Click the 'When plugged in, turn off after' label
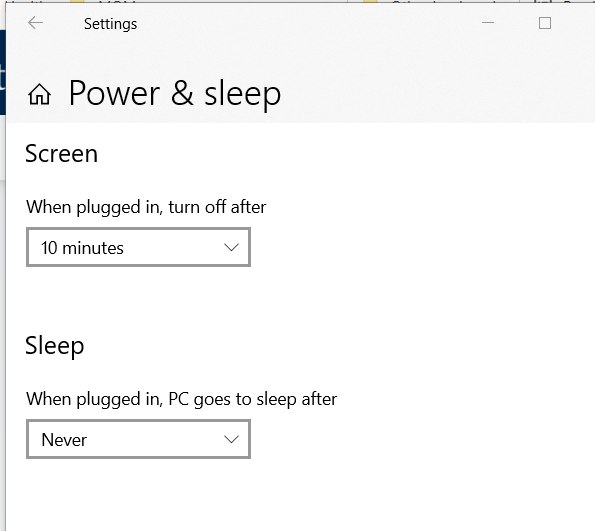The height and width of the screenshot is (531, 595). (146, 208)
